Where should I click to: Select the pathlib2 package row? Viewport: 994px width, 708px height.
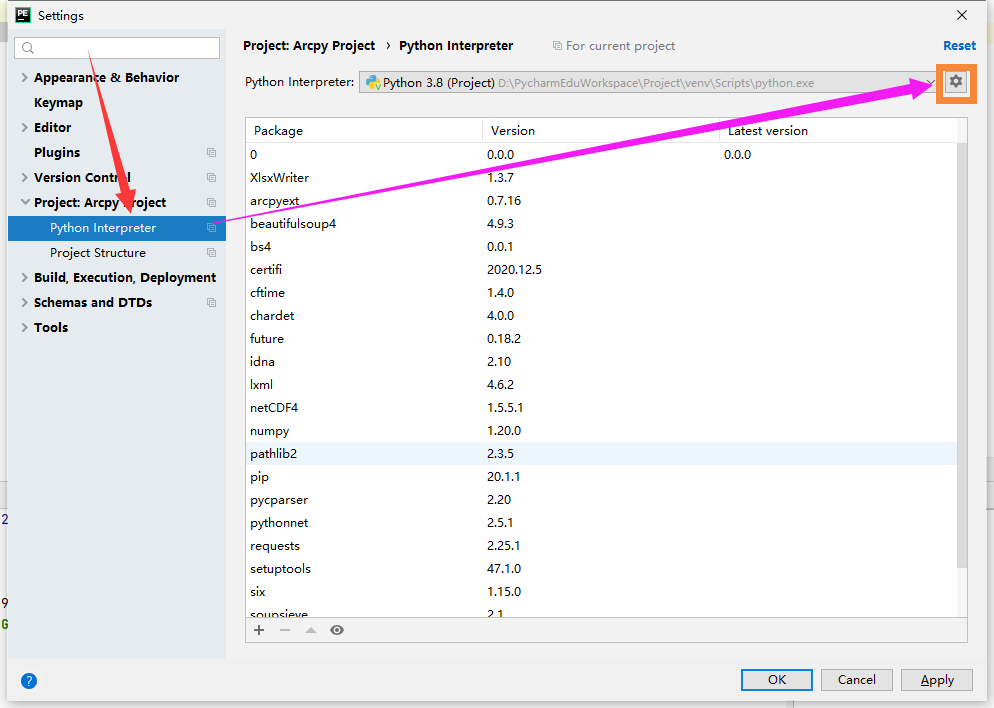(601, 454)
